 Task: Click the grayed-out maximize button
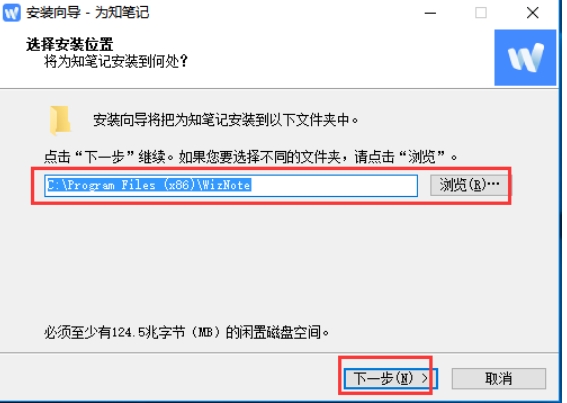[x=481, y=13]
